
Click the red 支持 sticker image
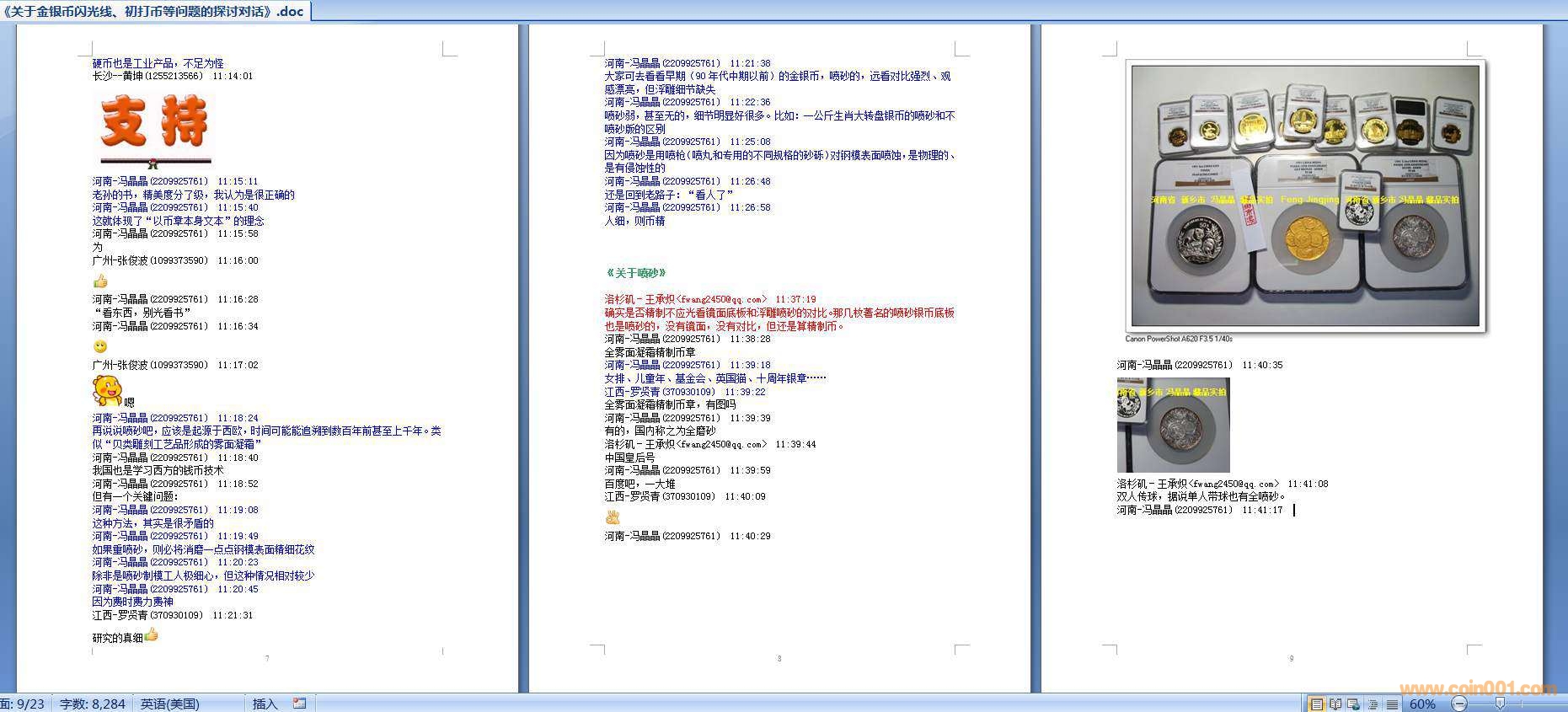pyautogui.click(x=154, y=129)
